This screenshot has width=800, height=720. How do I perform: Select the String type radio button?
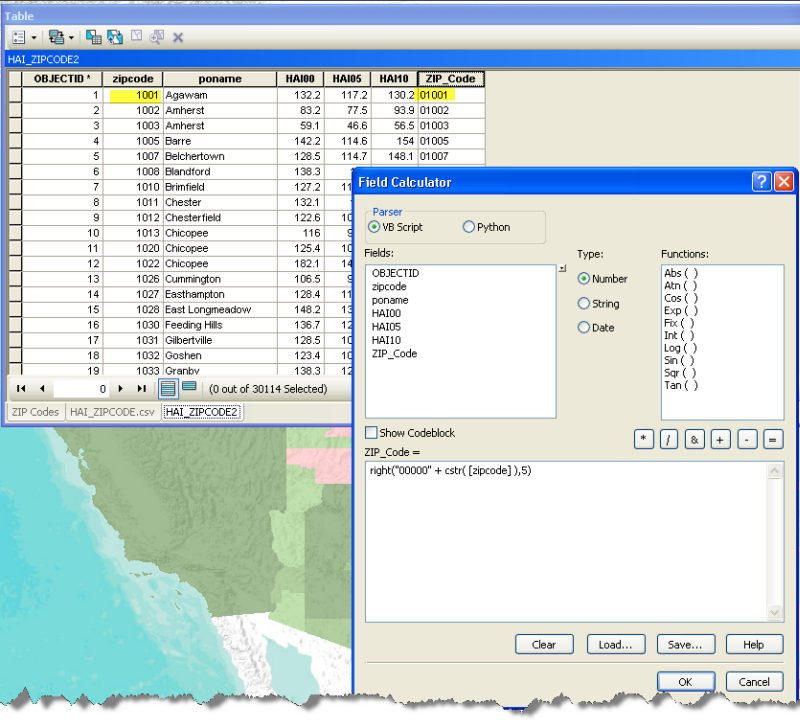598,304
